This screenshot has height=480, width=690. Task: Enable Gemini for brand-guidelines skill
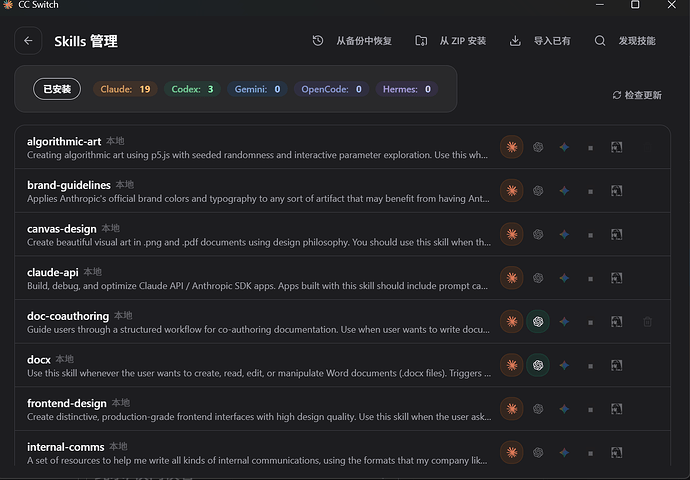tap(564, 191)
